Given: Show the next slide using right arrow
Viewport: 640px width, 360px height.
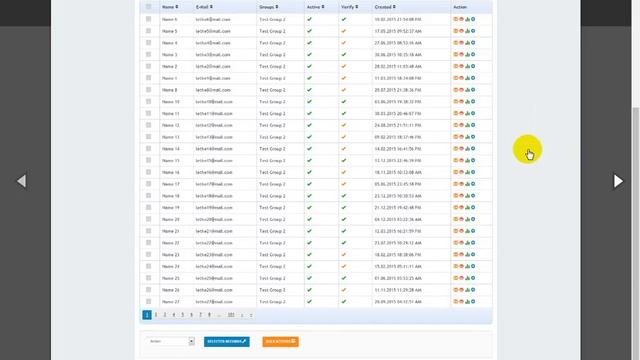Looking at the screenshot, I should [618, 181].
